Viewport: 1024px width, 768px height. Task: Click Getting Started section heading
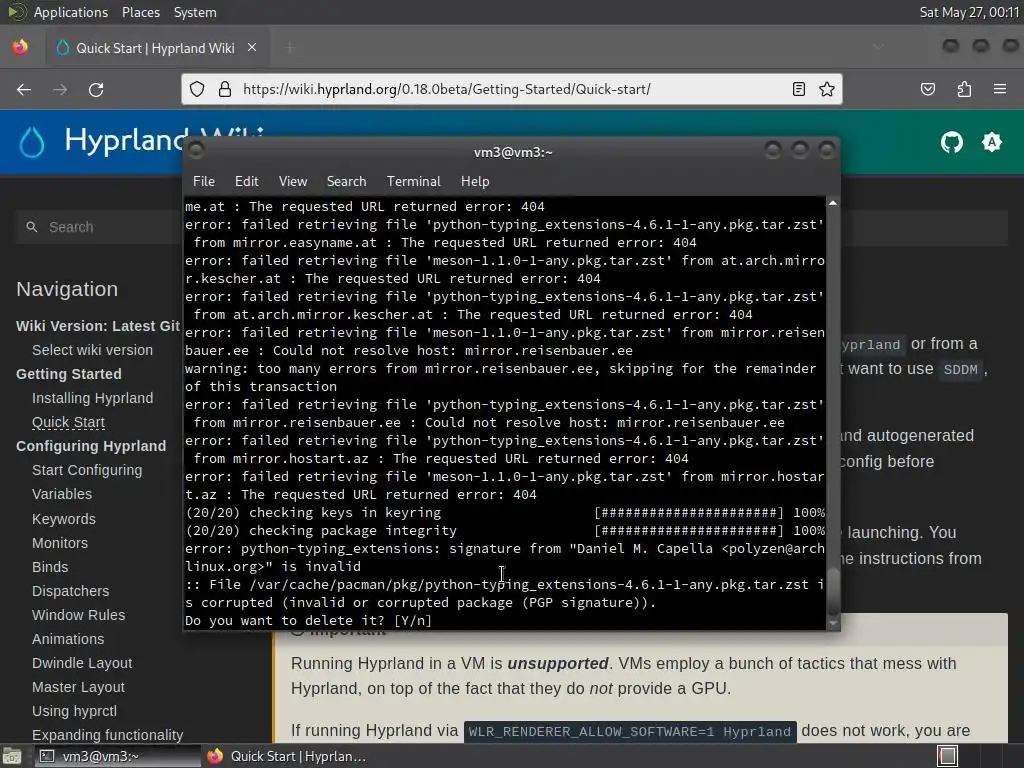pos(69,374)
